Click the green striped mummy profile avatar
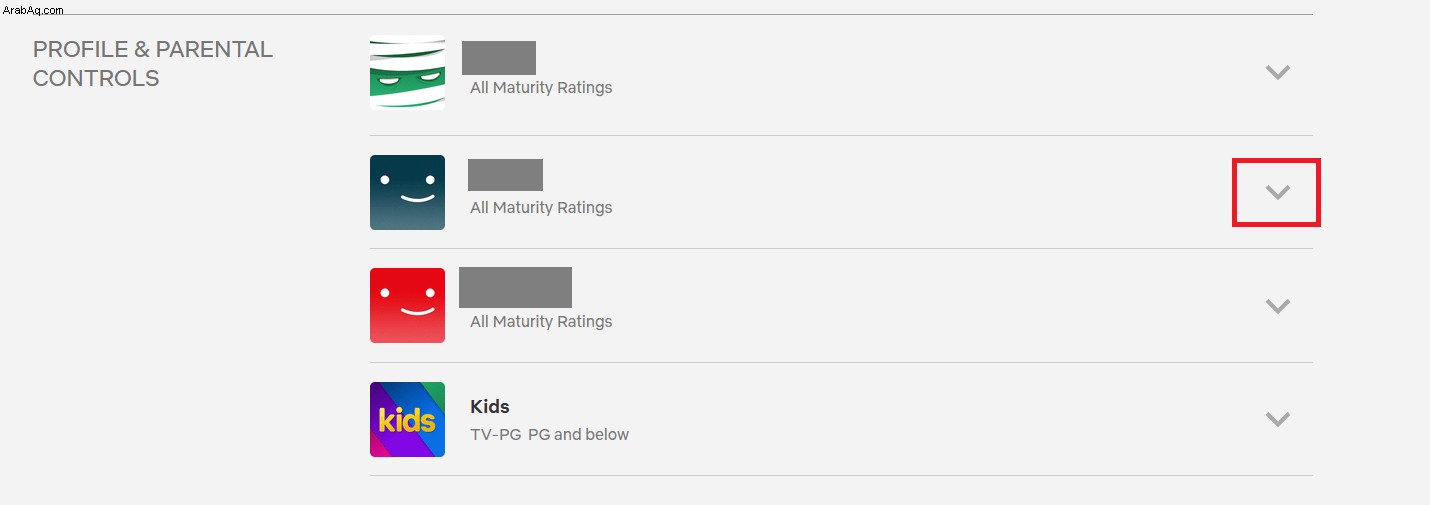Viewport: 1430px width, 505px height. click(x=407, y=73)
